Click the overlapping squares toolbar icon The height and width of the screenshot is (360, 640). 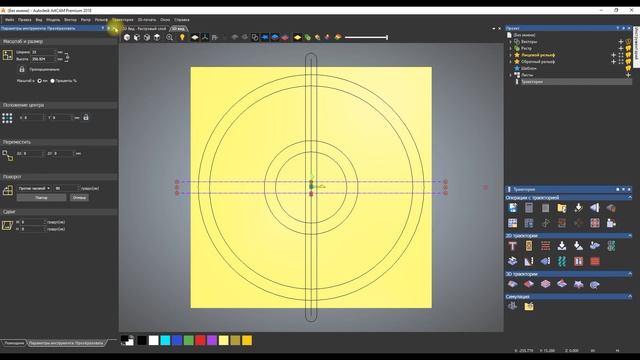[x=255, y=38]
